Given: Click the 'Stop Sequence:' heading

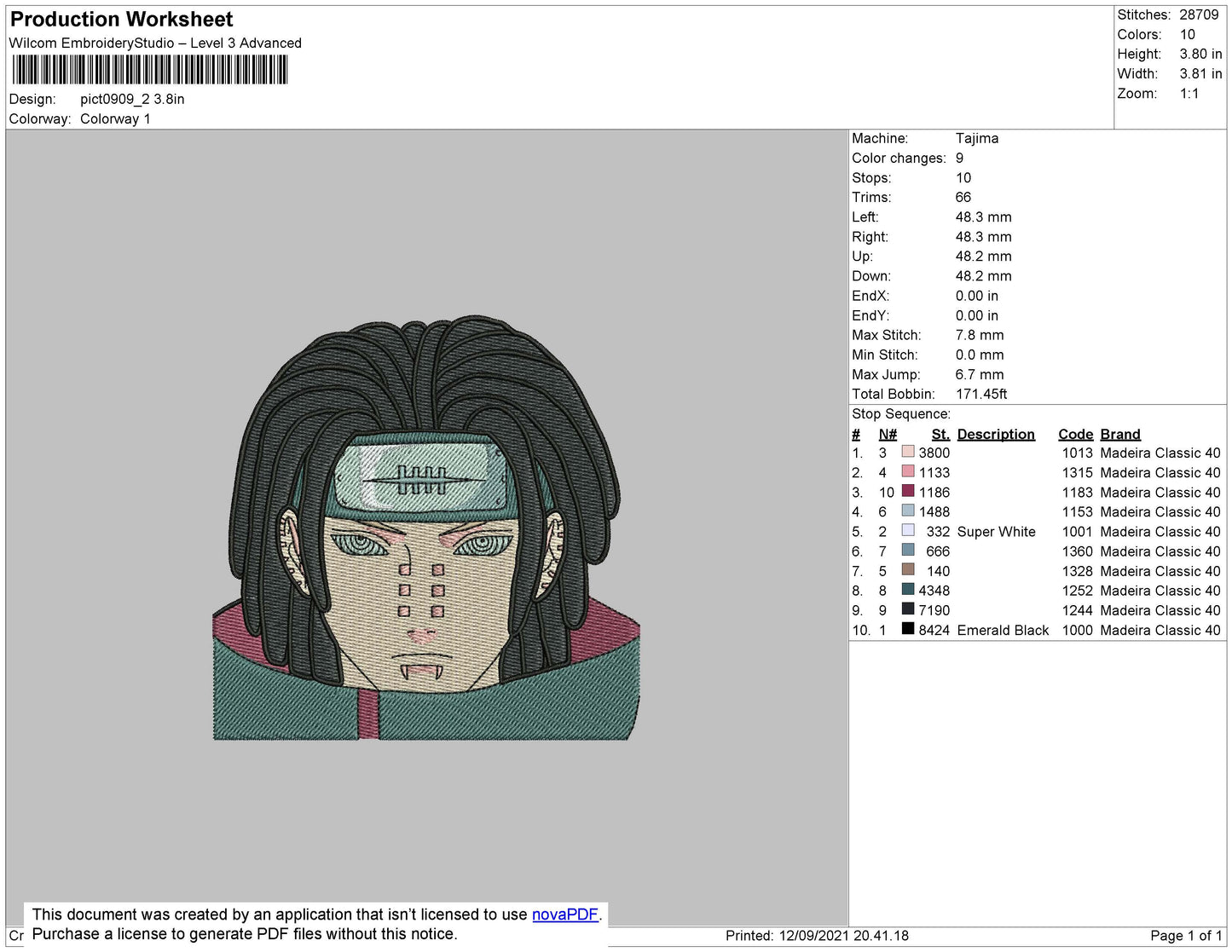Looking at the screenshot, I should (901, 414).
